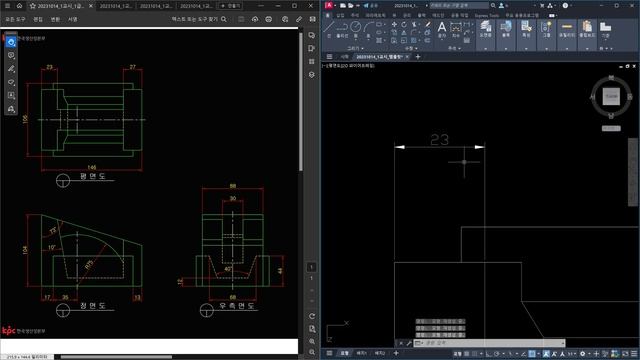Choose the Dimension tool in Annotation panel
The image size is (640, 360).
456,29
